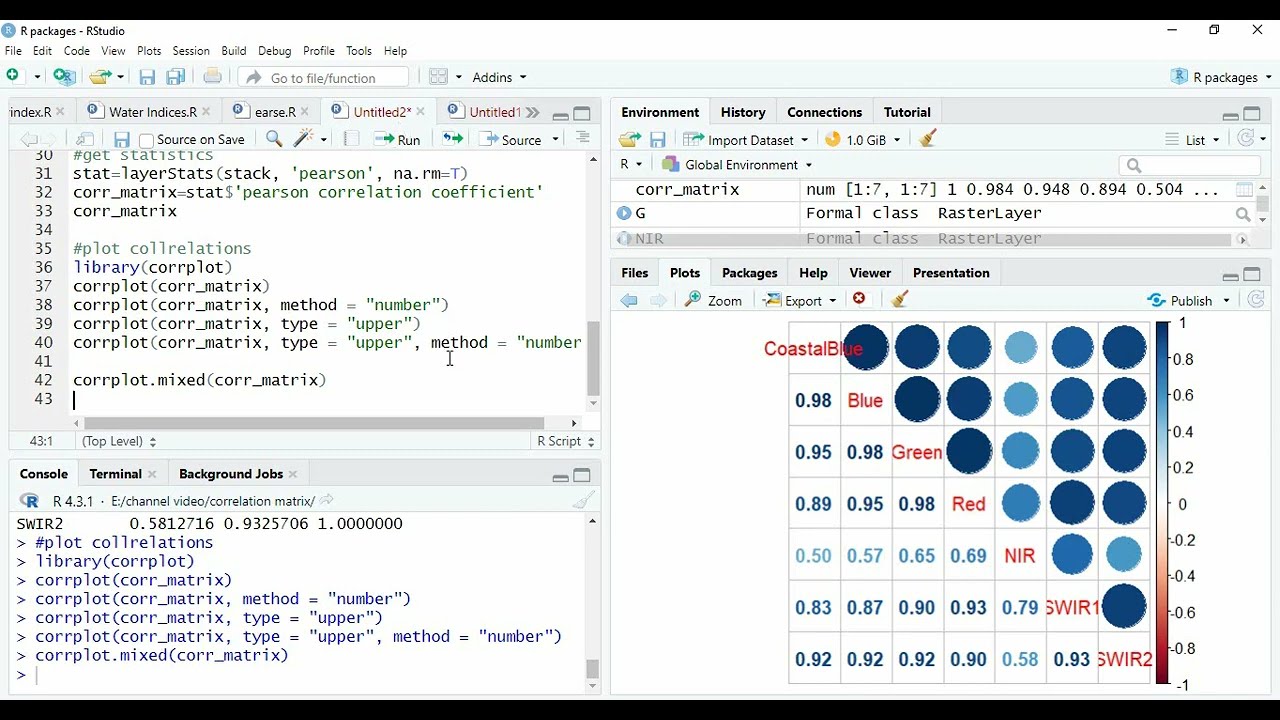Screen dimensions: 1280x720
Task: Open the new file type dropdown arrow
Action: click(36, 77)
